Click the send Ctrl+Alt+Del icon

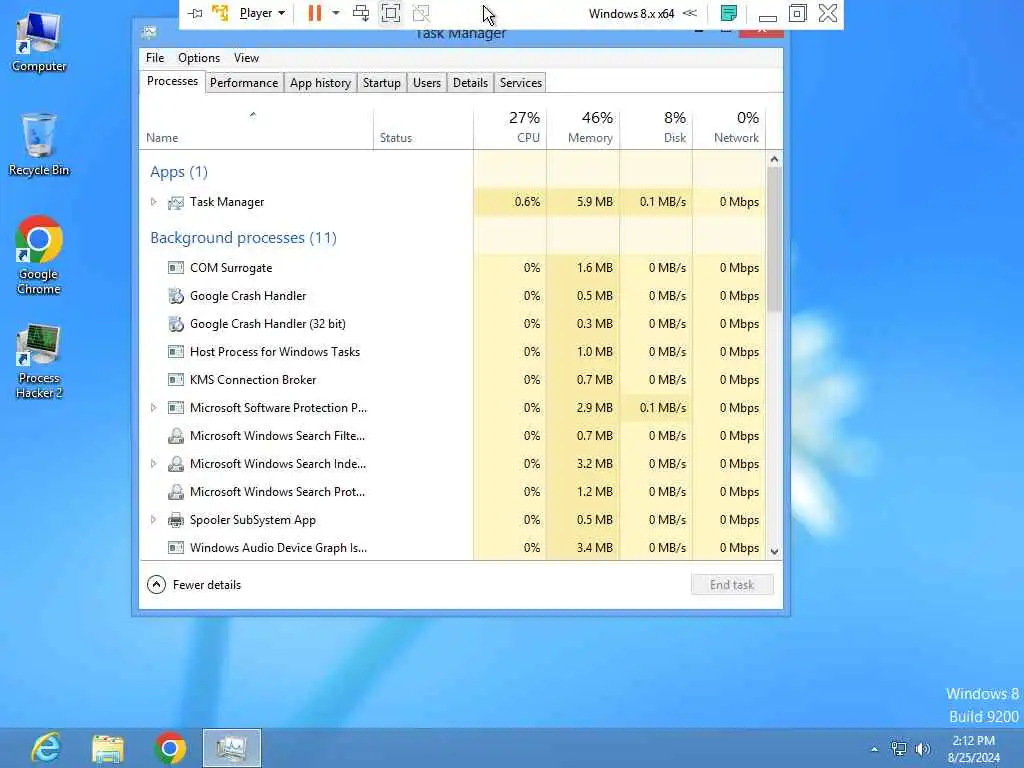(x=360, y=13)
